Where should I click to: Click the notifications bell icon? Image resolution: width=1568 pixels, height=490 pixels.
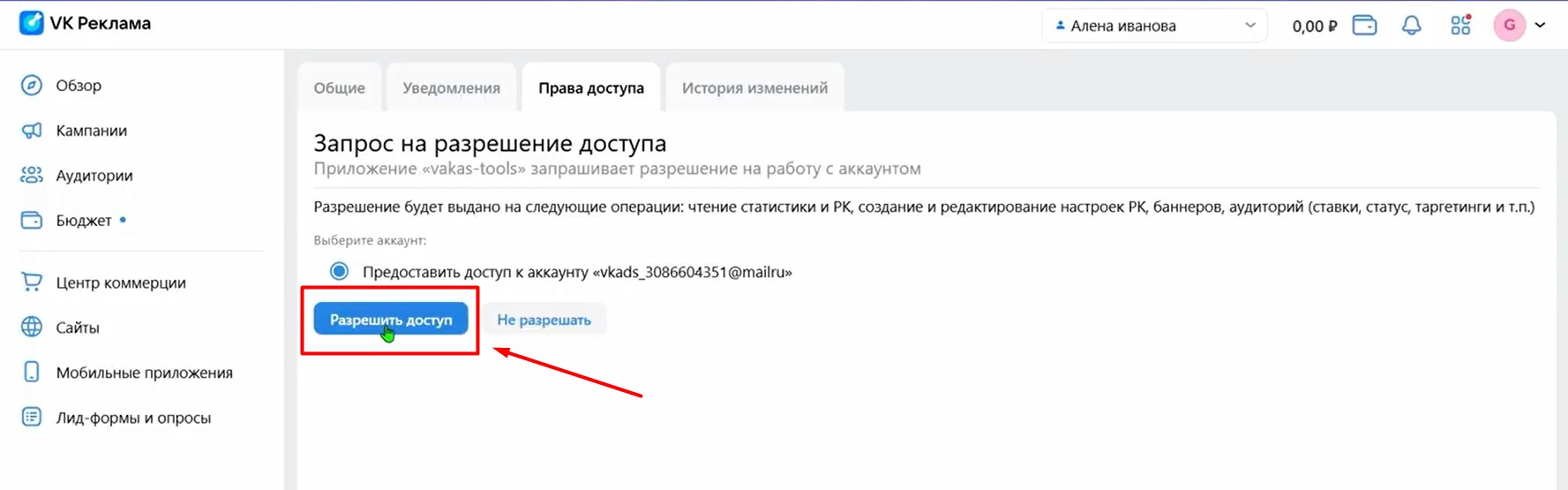point(1411,26)
